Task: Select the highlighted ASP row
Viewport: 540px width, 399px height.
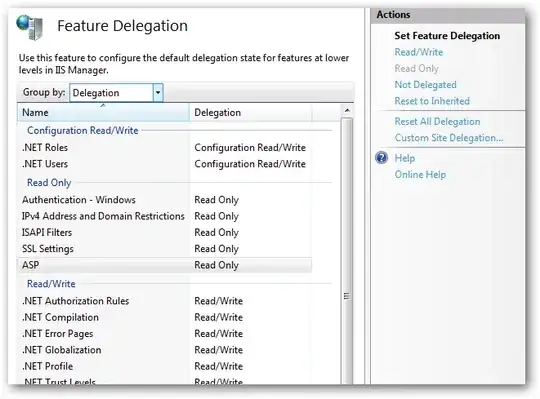Action: coord(165,265)
